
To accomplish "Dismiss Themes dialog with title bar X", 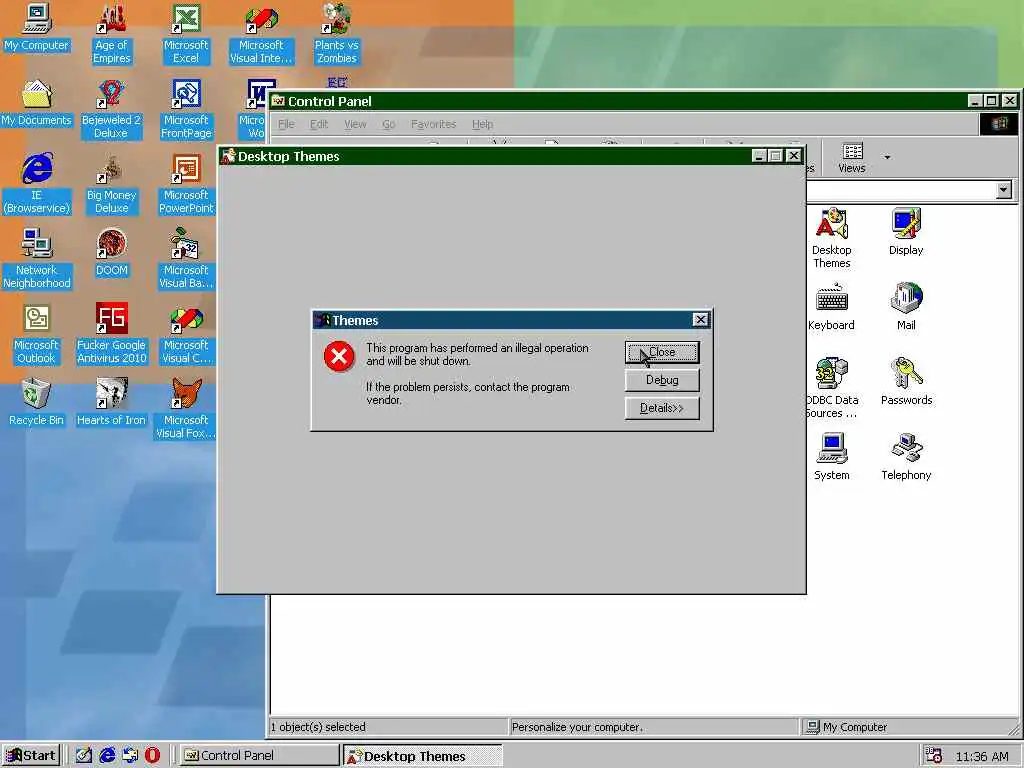I will [x=700, y=319].
